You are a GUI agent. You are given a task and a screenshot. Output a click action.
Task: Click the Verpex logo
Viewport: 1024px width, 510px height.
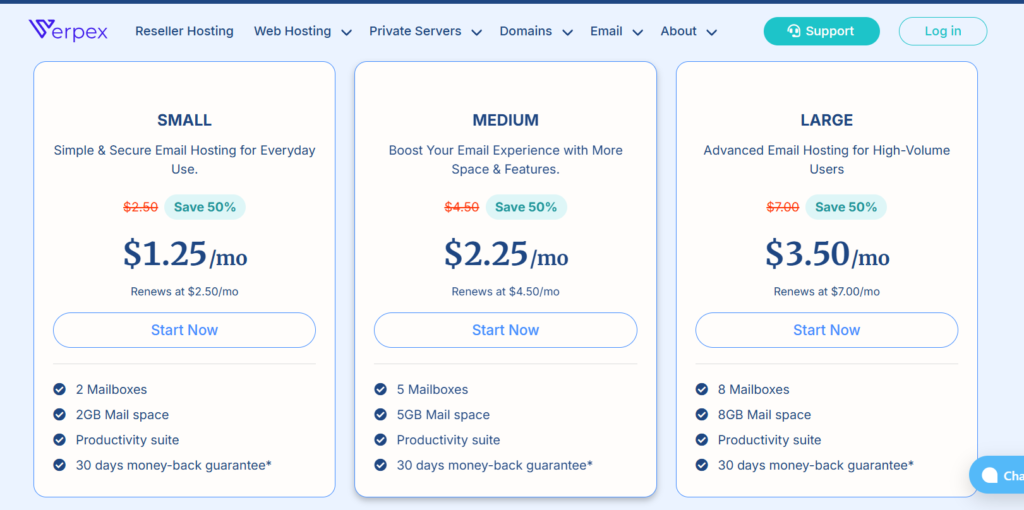[68, 31]
